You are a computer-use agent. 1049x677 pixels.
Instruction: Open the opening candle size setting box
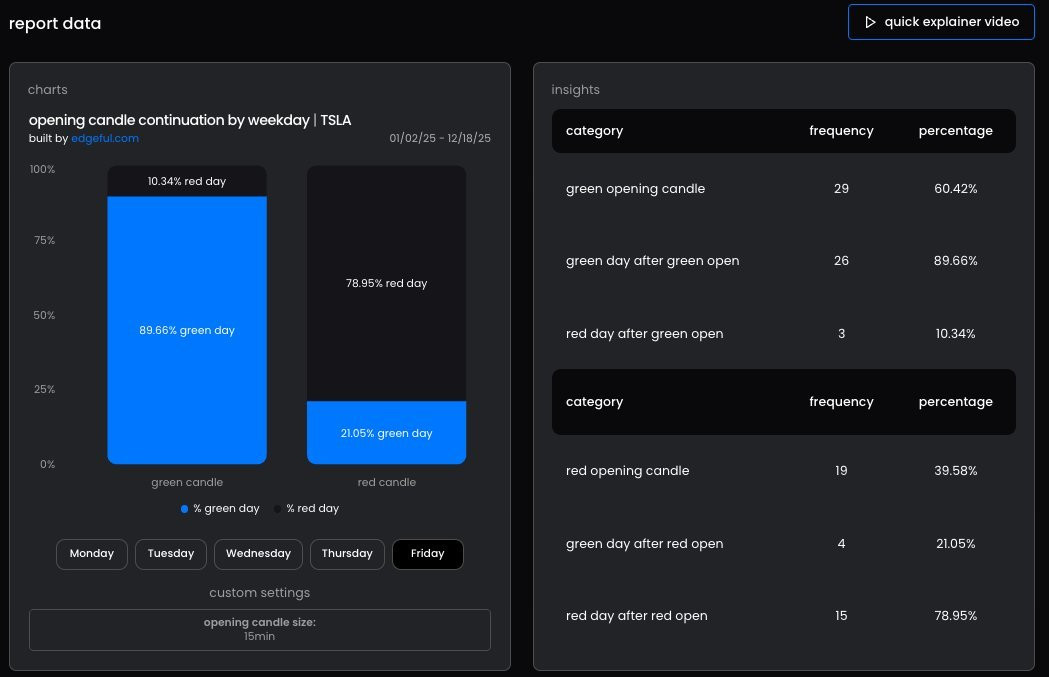260,630
